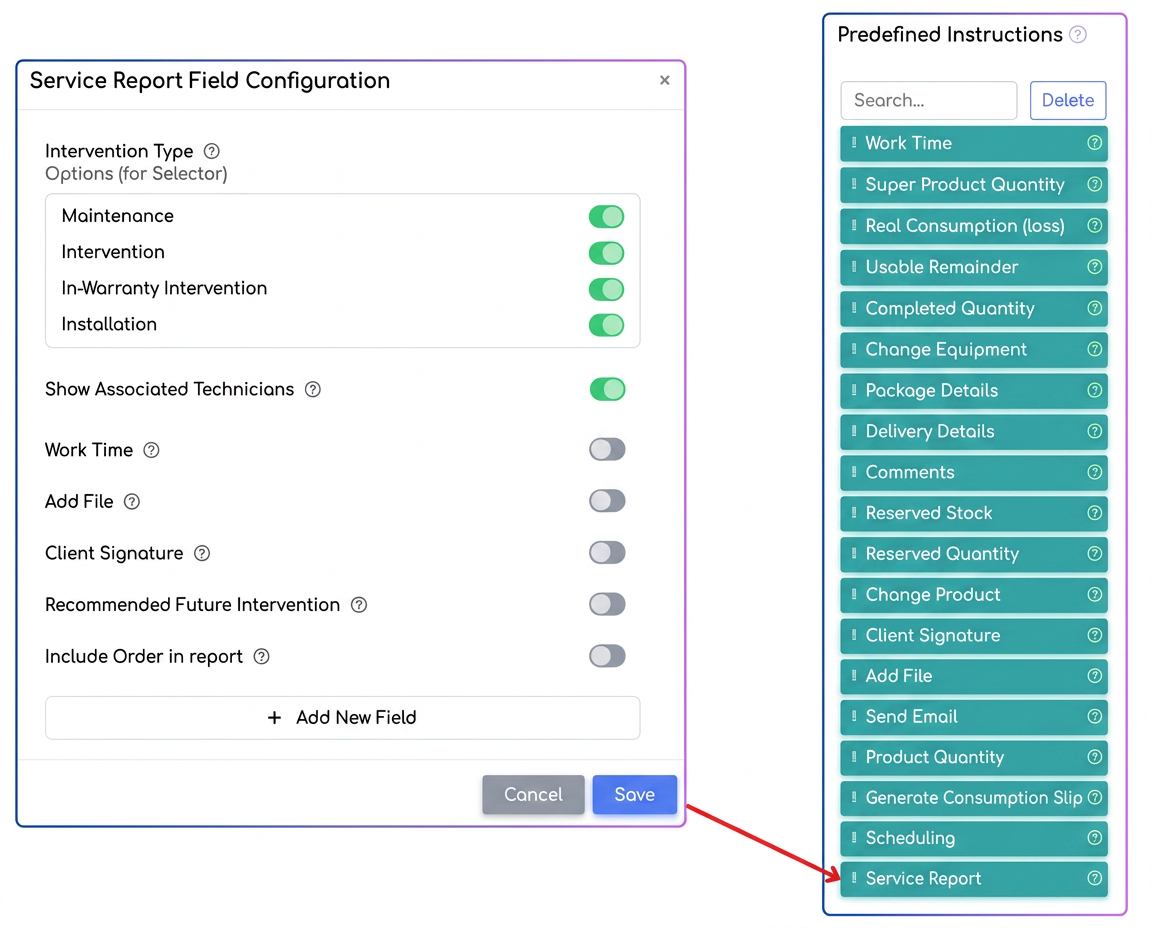The width and height of the screenshot is (1152, 928).
Task: Click help icon next to Show Associated Technicians
Action: [x=313, y=389]
